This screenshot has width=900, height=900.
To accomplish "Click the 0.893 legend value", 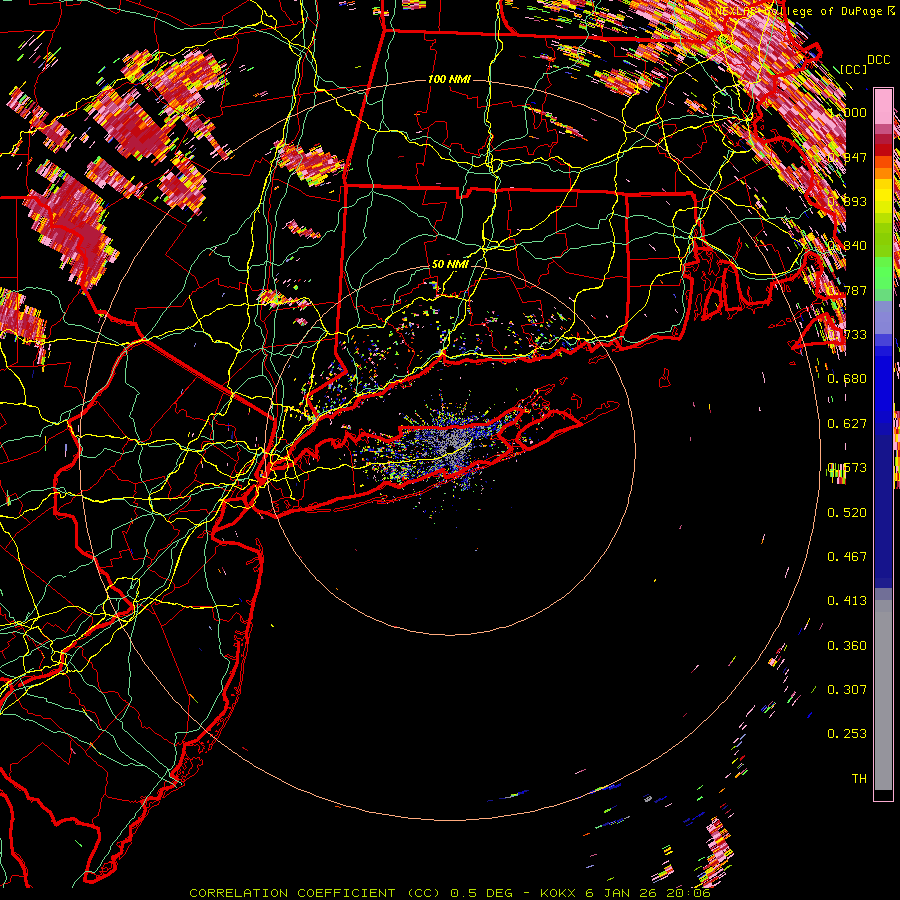I will tap(847, 201).
